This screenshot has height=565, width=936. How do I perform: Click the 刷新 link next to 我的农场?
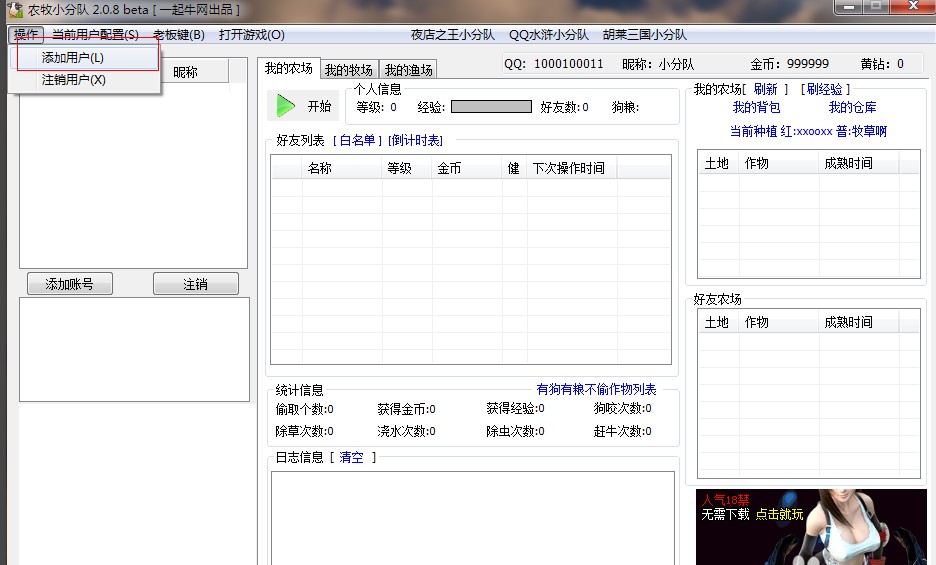(766, 90)
